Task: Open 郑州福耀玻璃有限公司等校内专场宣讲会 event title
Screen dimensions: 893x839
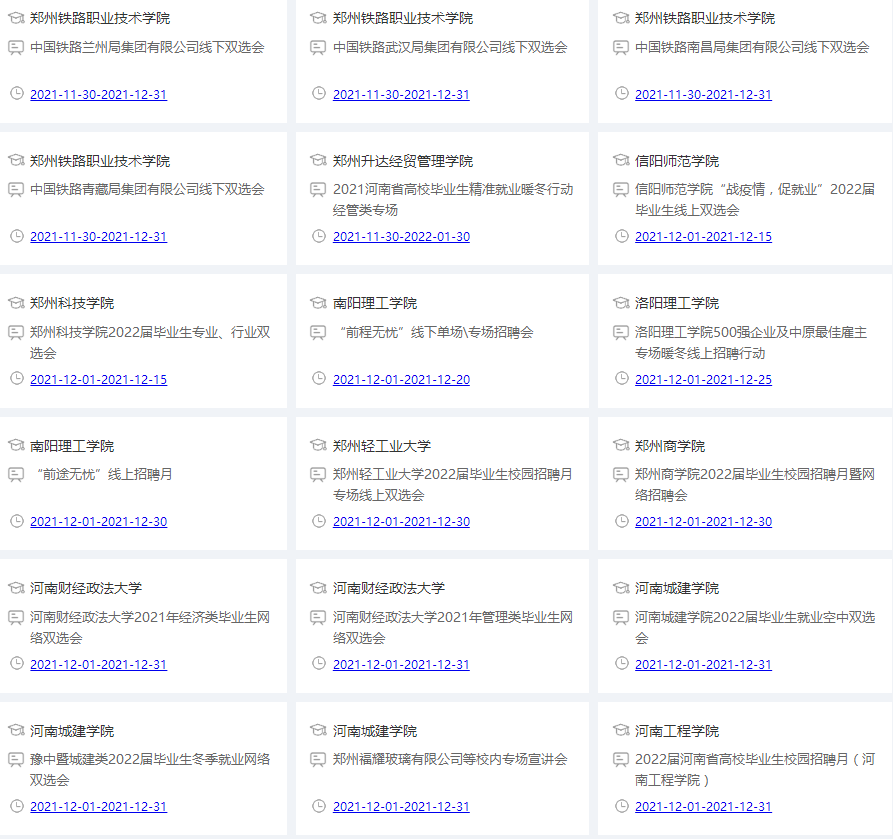Action: [450, 759]
